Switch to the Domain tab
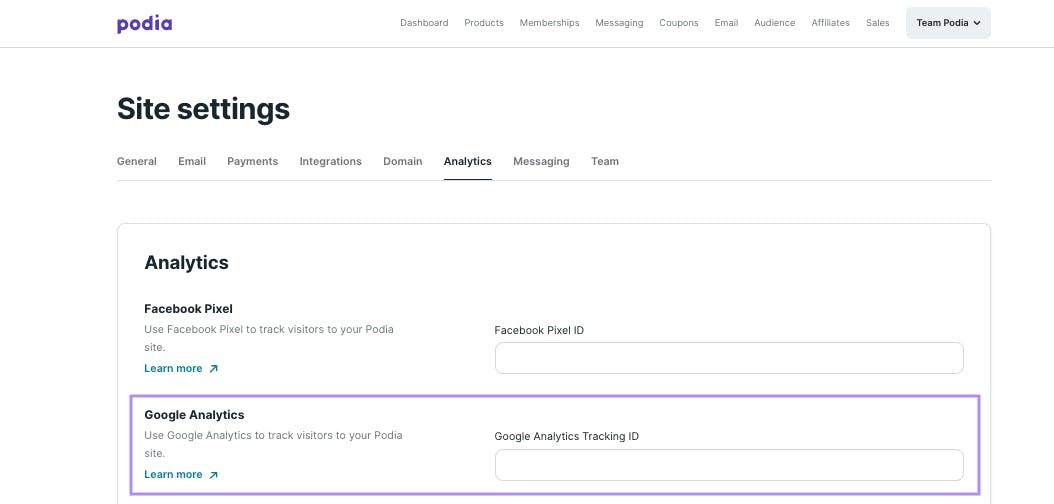The image size is (1054, 504). click(403, 161)
